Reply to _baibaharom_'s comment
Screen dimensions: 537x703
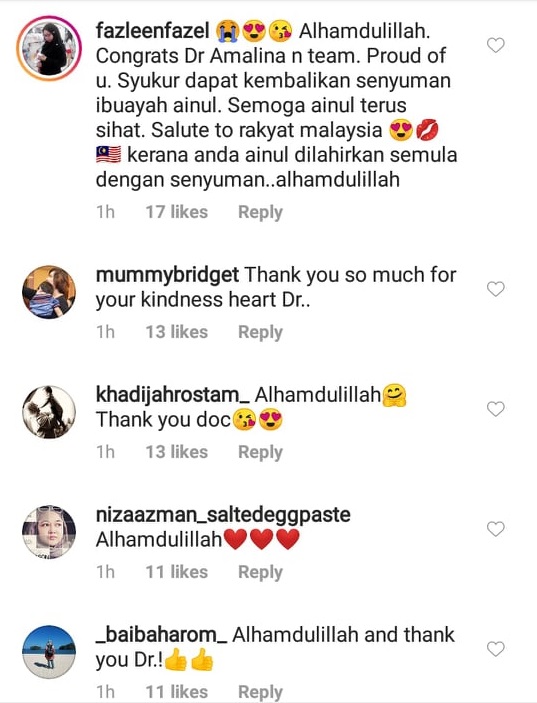260,692
